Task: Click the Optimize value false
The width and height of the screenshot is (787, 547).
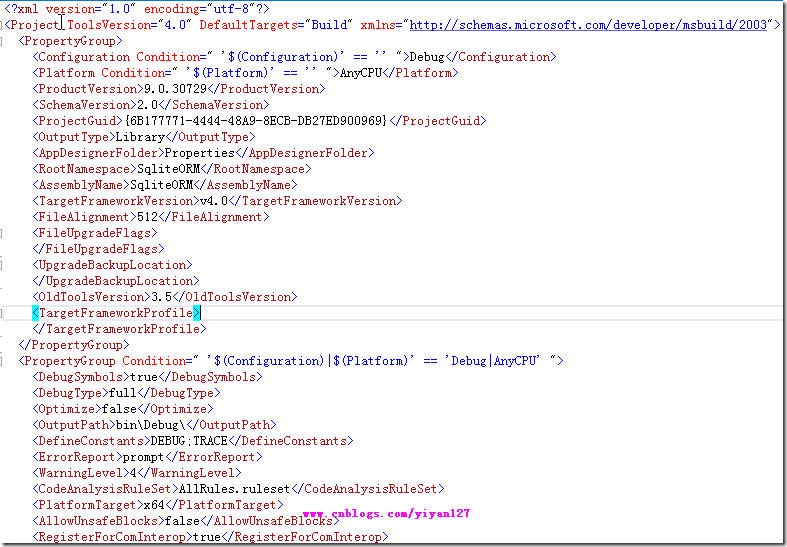Action: click(119, 409)
